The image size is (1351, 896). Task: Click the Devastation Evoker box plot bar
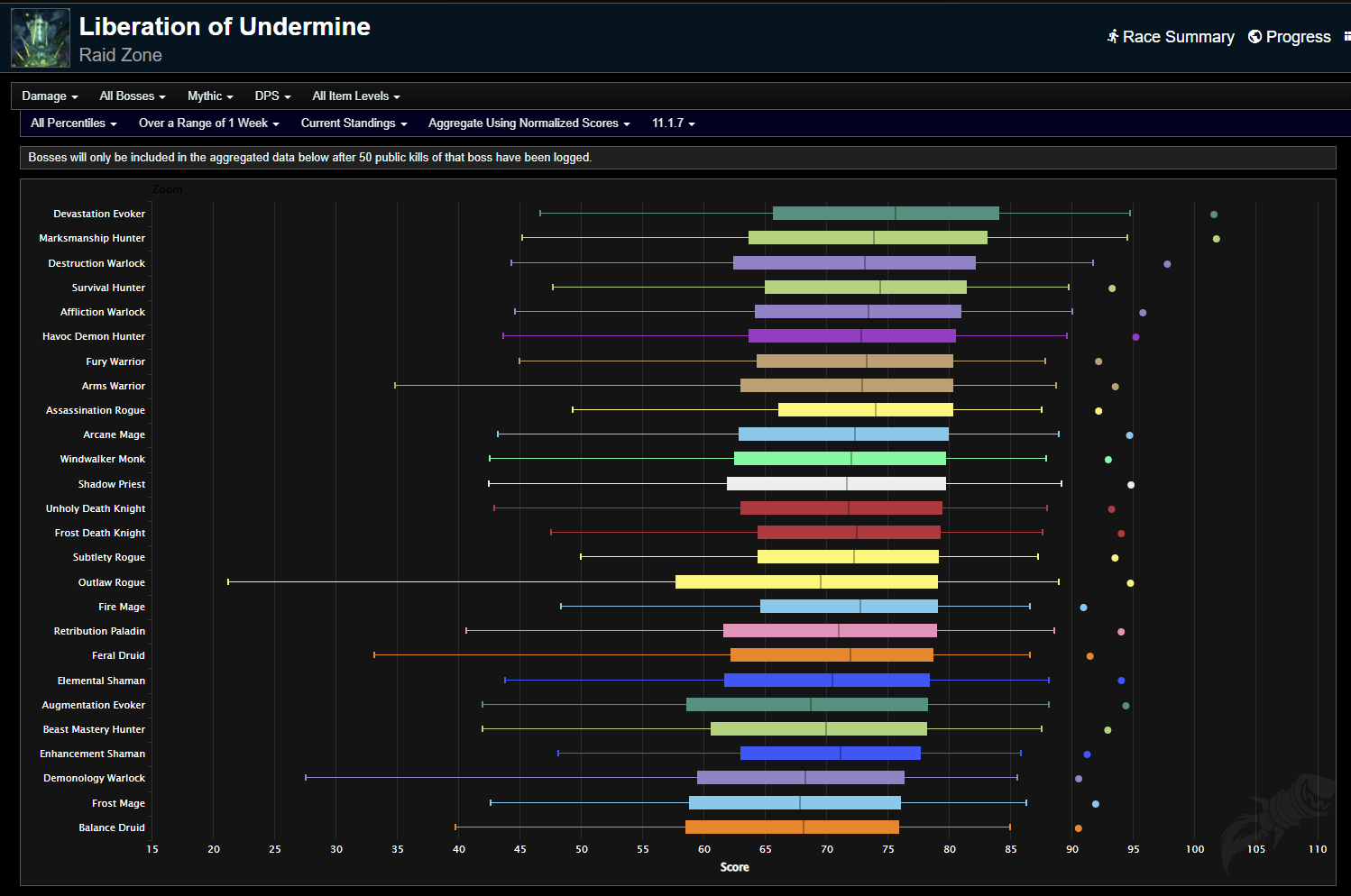point(886,214)
